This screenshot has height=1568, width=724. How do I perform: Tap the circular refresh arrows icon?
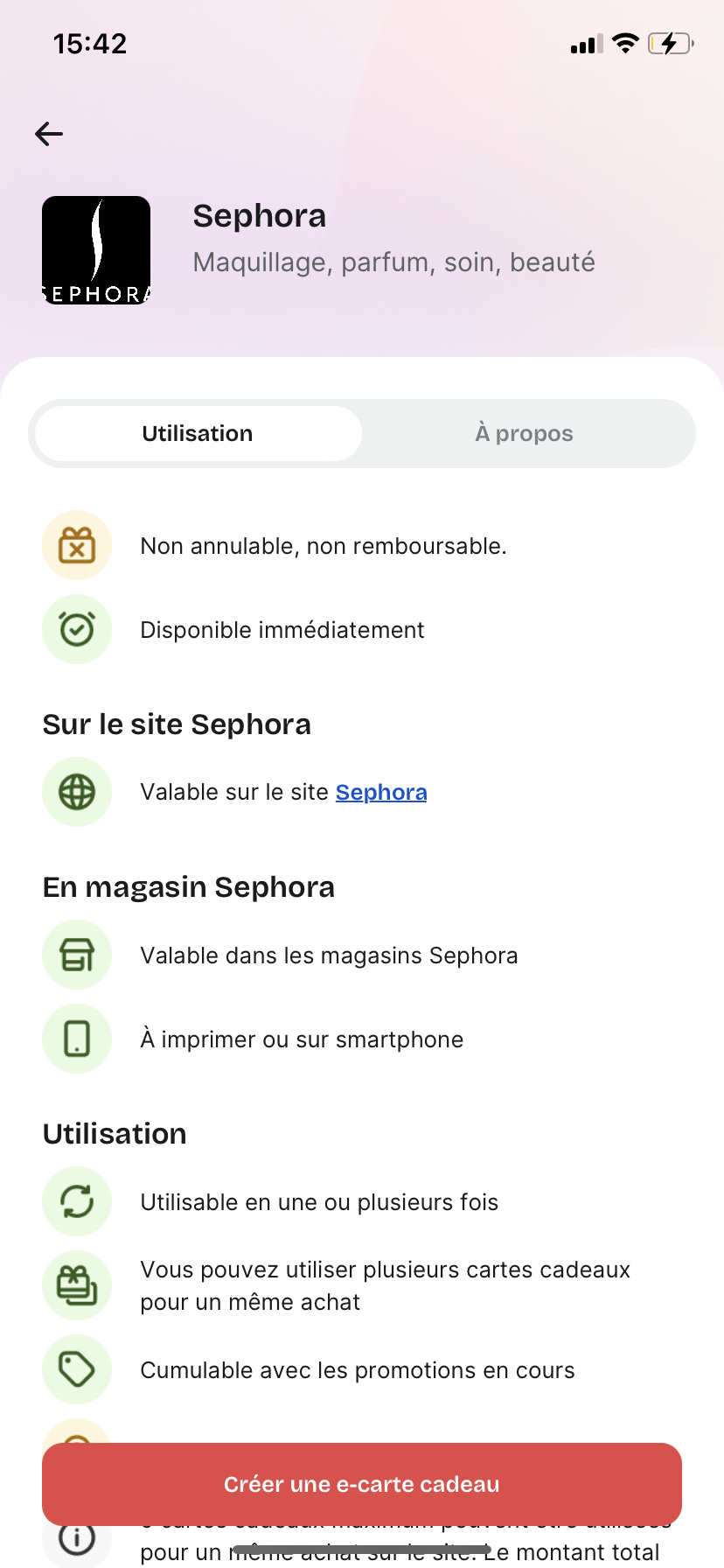pyautogui.click(x=77, y=1201)
